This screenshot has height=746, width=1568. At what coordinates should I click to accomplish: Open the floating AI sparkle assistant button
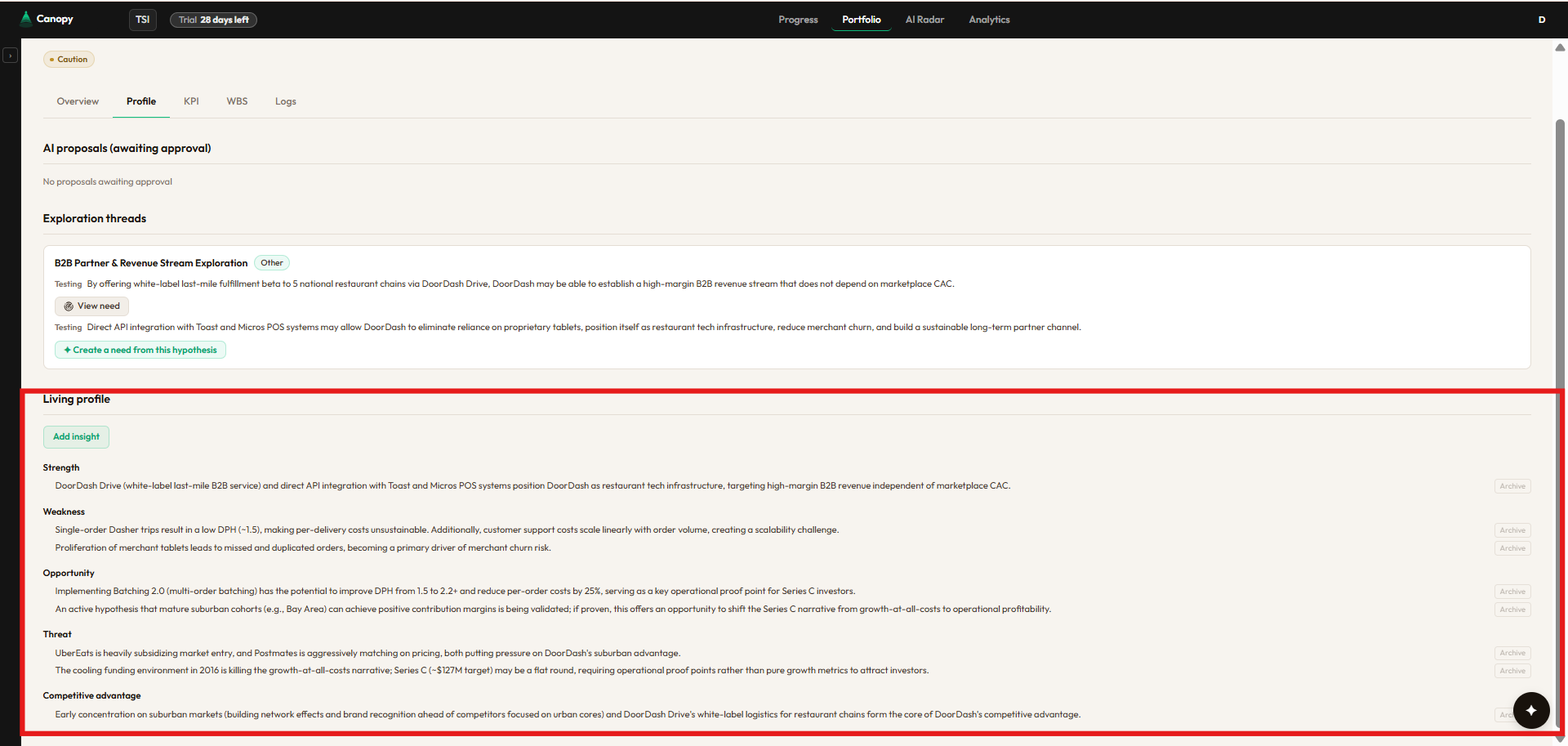pyautogui.click(x=1531, y=710)
